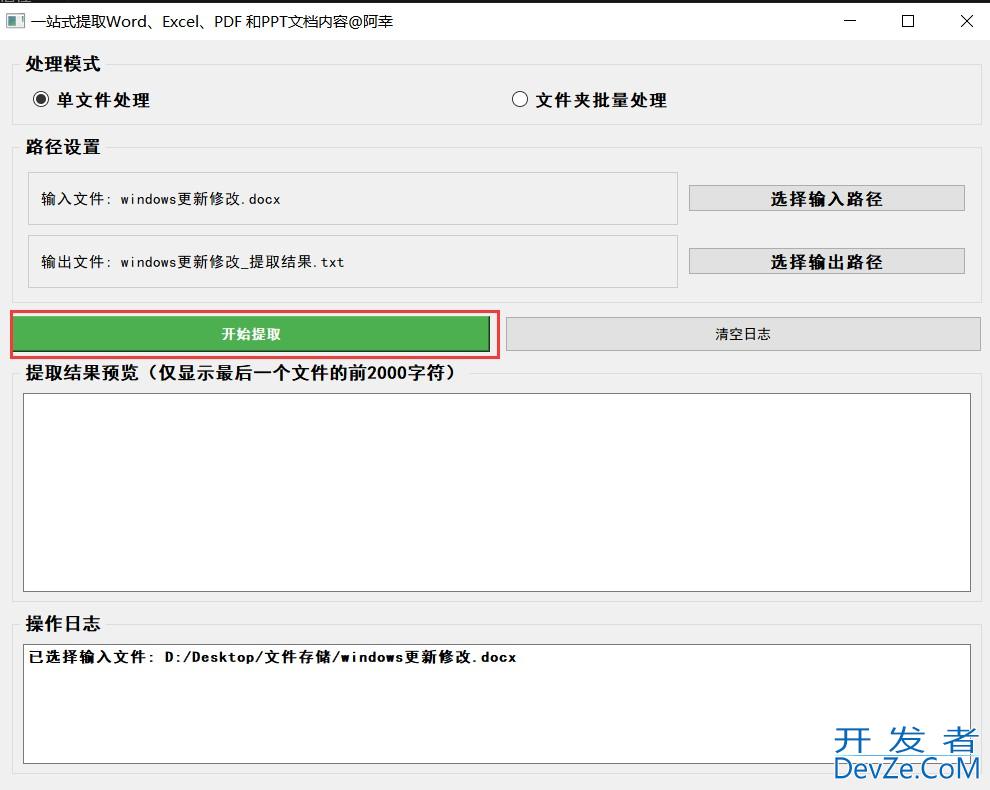The image size is (990, 790).
Task: Click the DevZe.CoM watermark
Action: [x=905, y=755]
